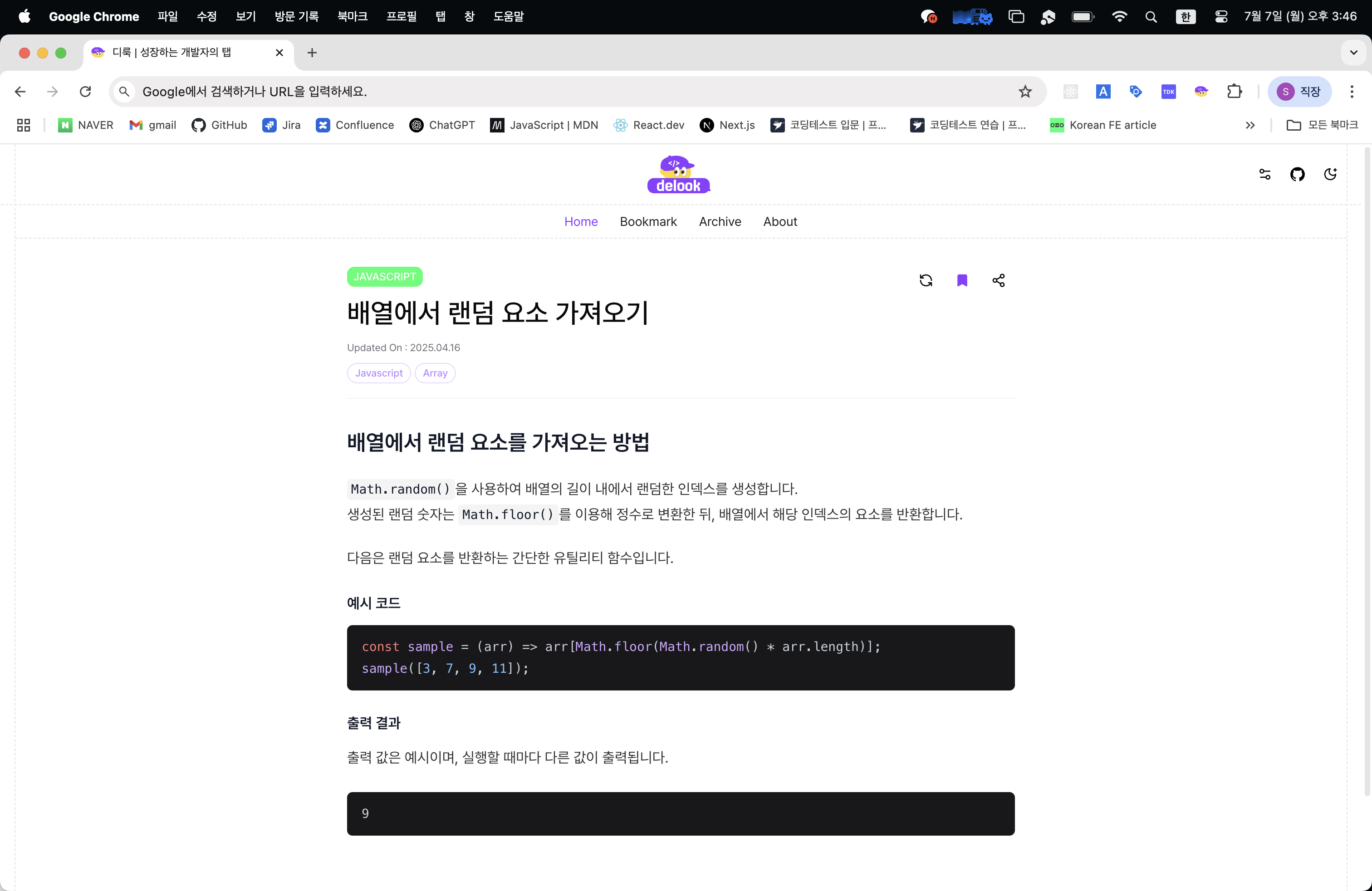Toggle dark mode moon icon
The image size is (1372, 891).
click(1330, 174)
